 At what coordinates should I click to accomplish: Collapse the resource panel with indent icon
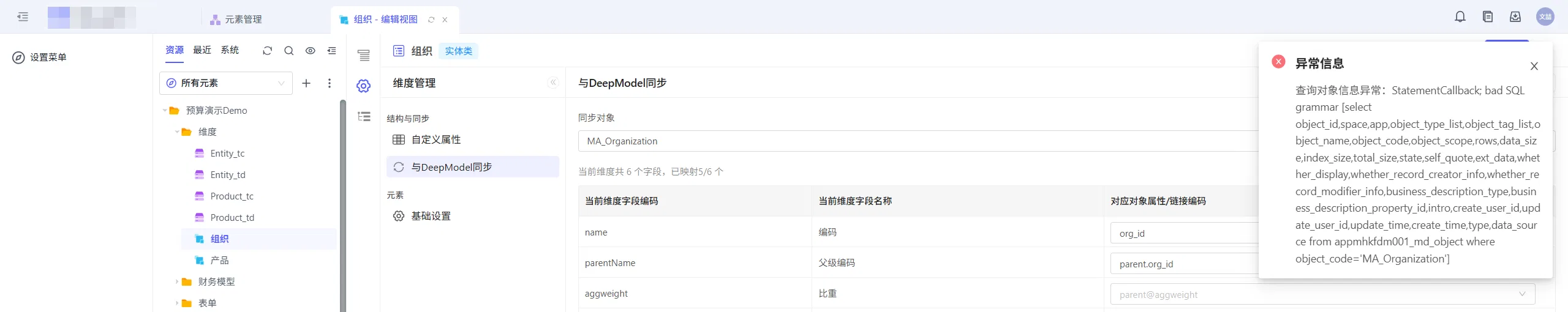click(332, 51)
